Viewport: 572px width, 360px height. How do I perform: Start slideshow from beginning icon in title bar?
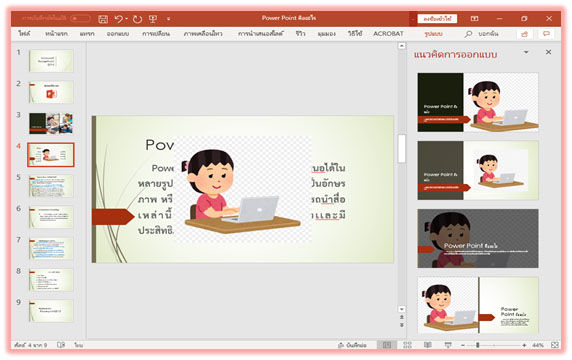[x=153, y=19]
